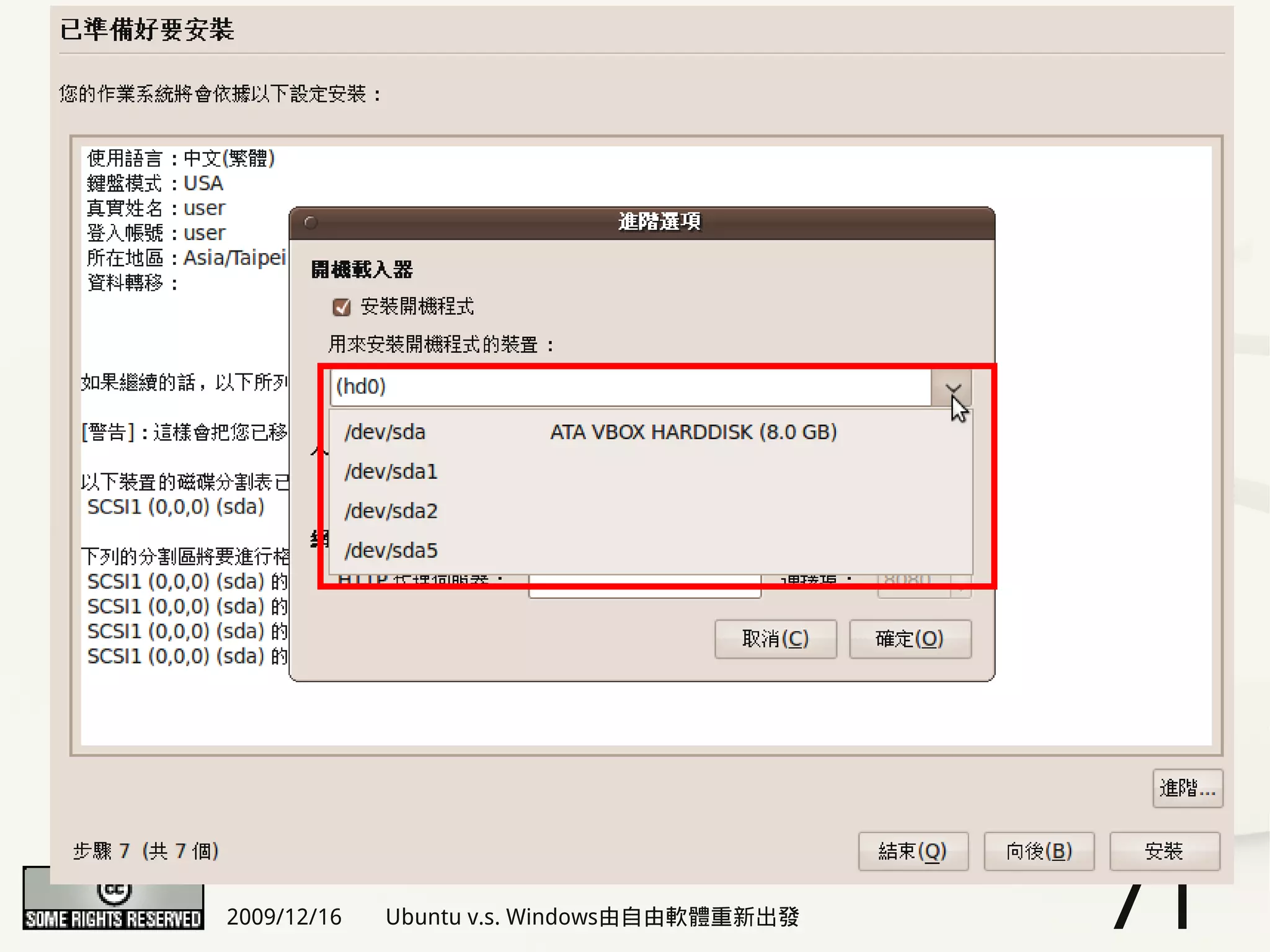Click the 安裝 install button
Viewport: 1270px width, 952px height.
[x=1165, y=852]
